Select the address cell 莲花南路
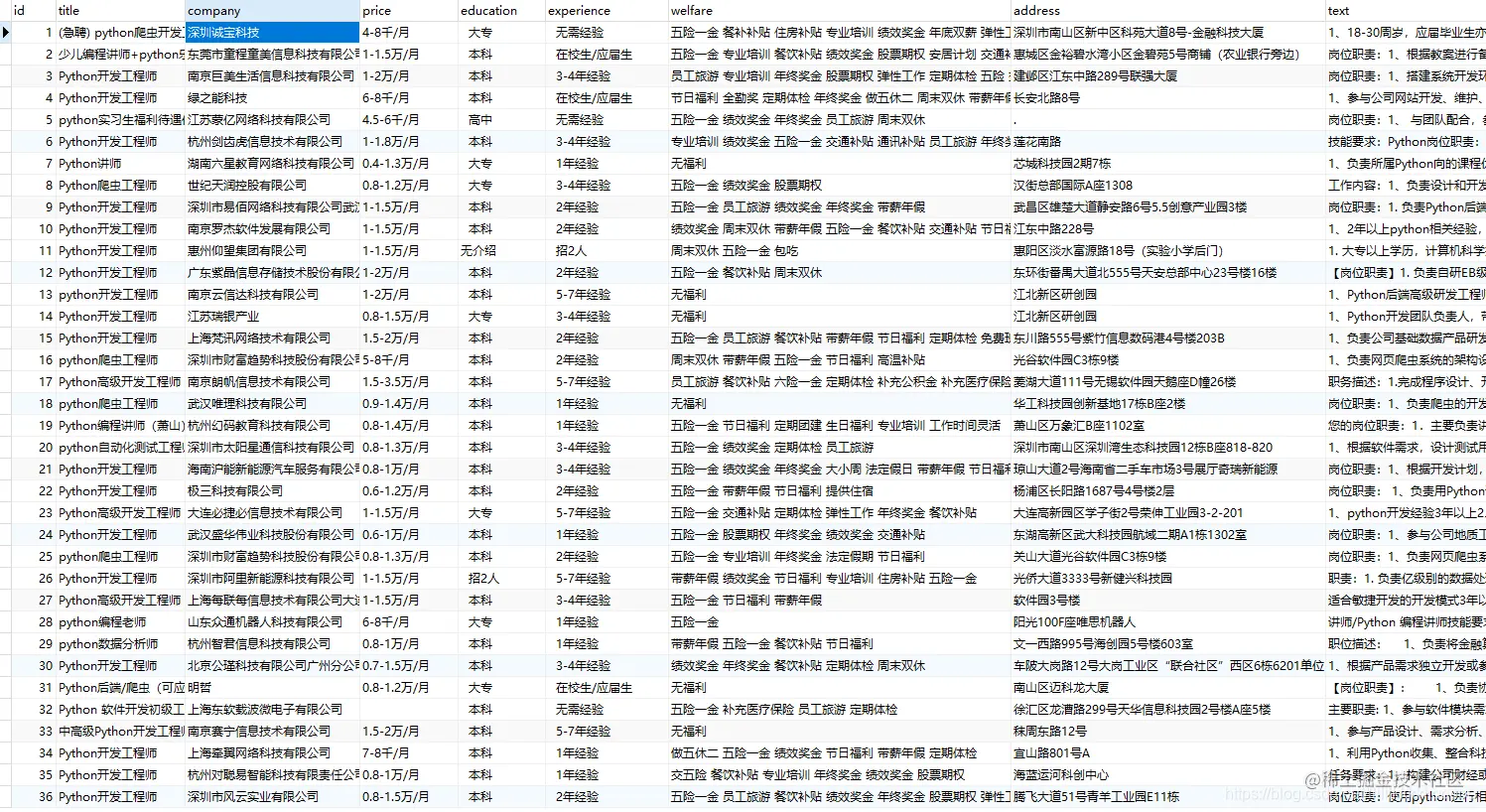1486x812 pixels. pos(1167,142)
